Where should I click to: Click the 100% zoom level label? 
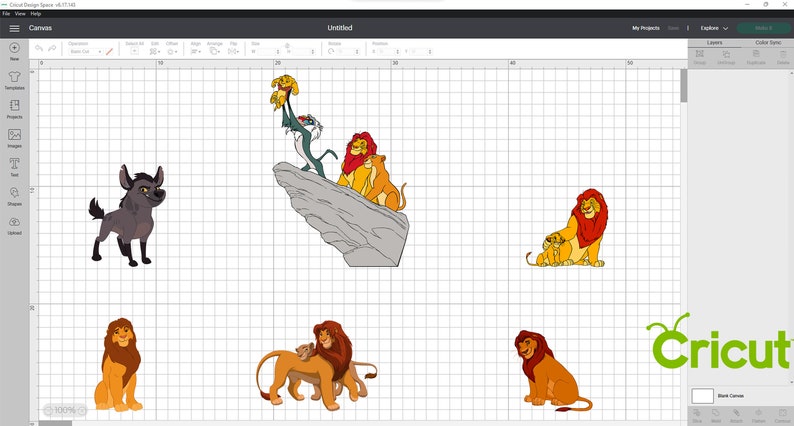[65, 410]
